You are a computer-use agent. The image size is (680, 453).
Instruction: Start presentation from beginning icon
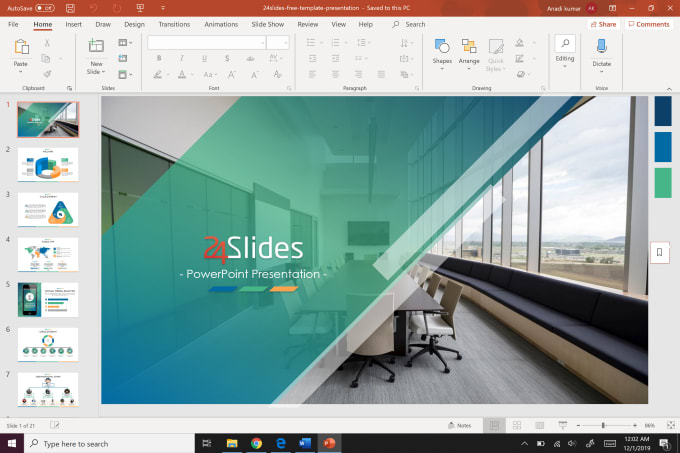tap(140, 8)
